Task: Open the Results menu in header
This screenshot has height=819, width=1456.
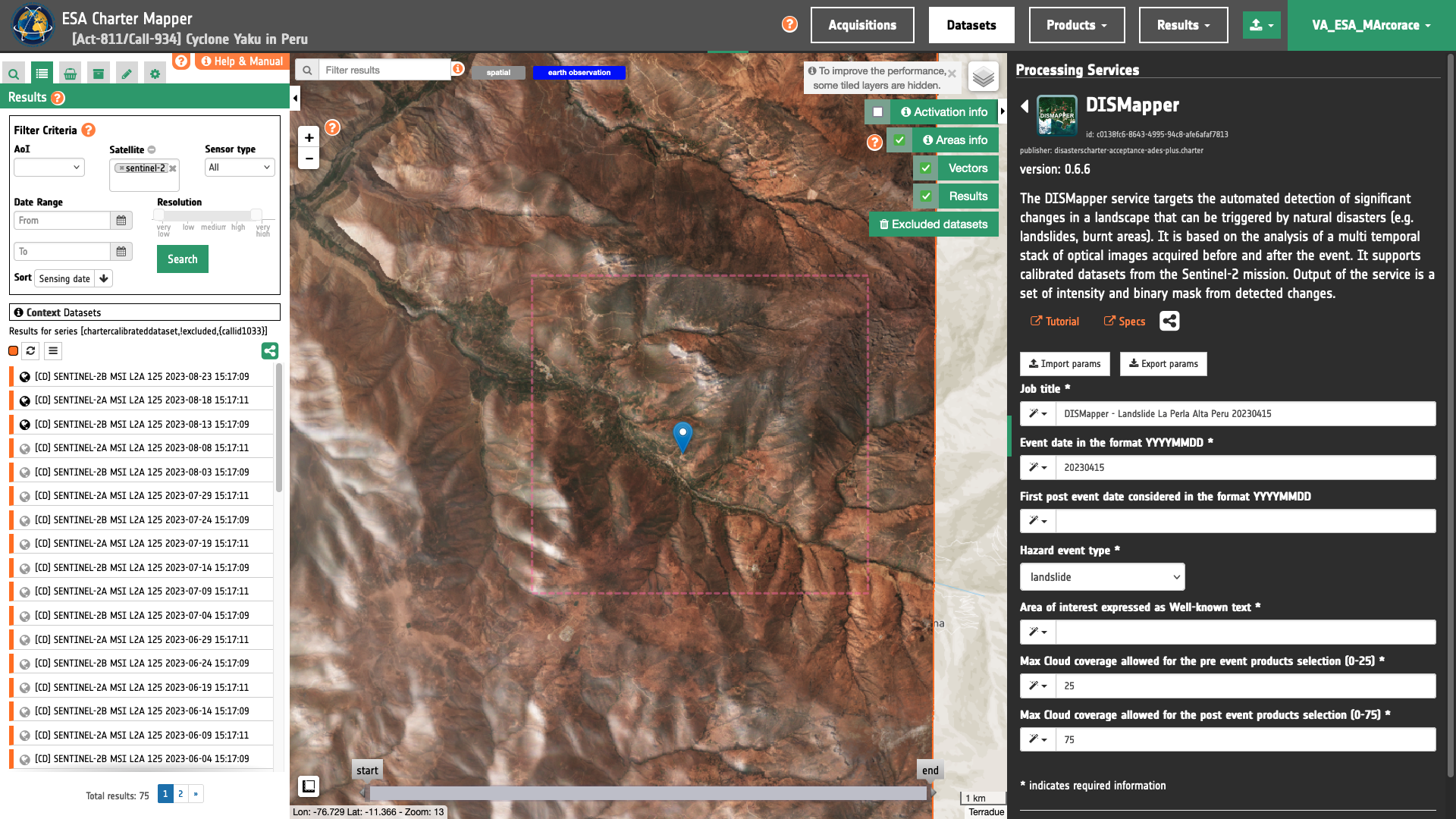Action: coord(1182,25)
